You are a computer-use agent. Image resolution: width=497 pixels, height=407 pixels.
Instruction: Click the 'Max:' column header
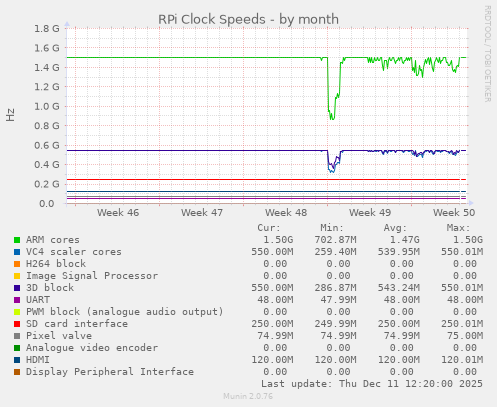coord(458,228)
